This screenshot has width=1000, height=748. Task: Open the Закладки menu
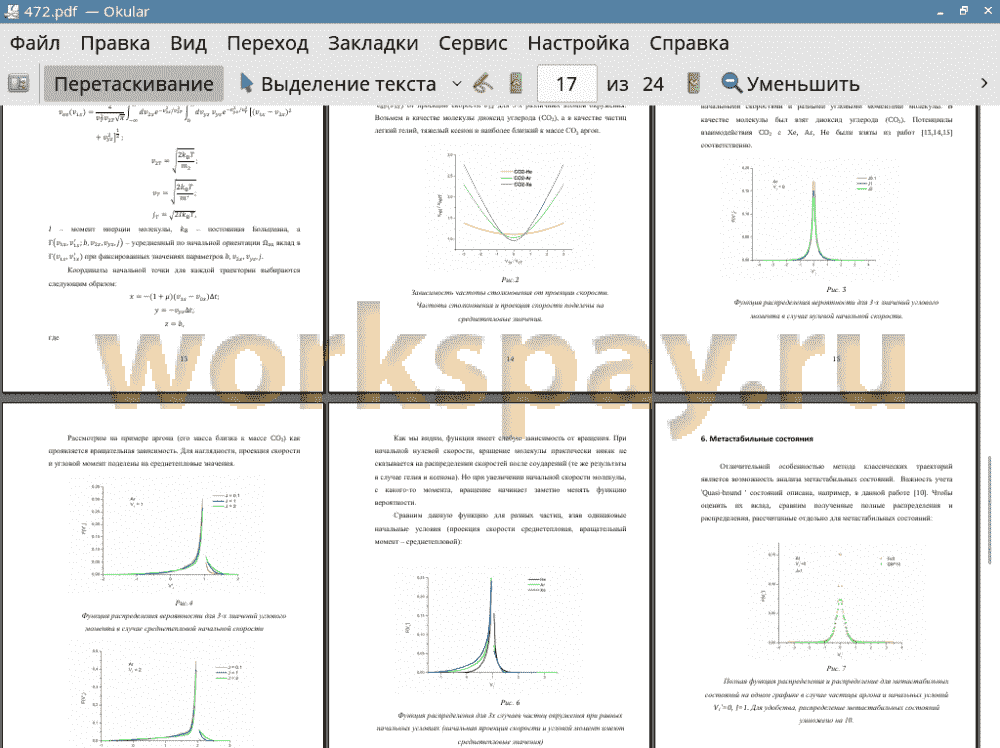pyautogui.click(x=373, y=43)
